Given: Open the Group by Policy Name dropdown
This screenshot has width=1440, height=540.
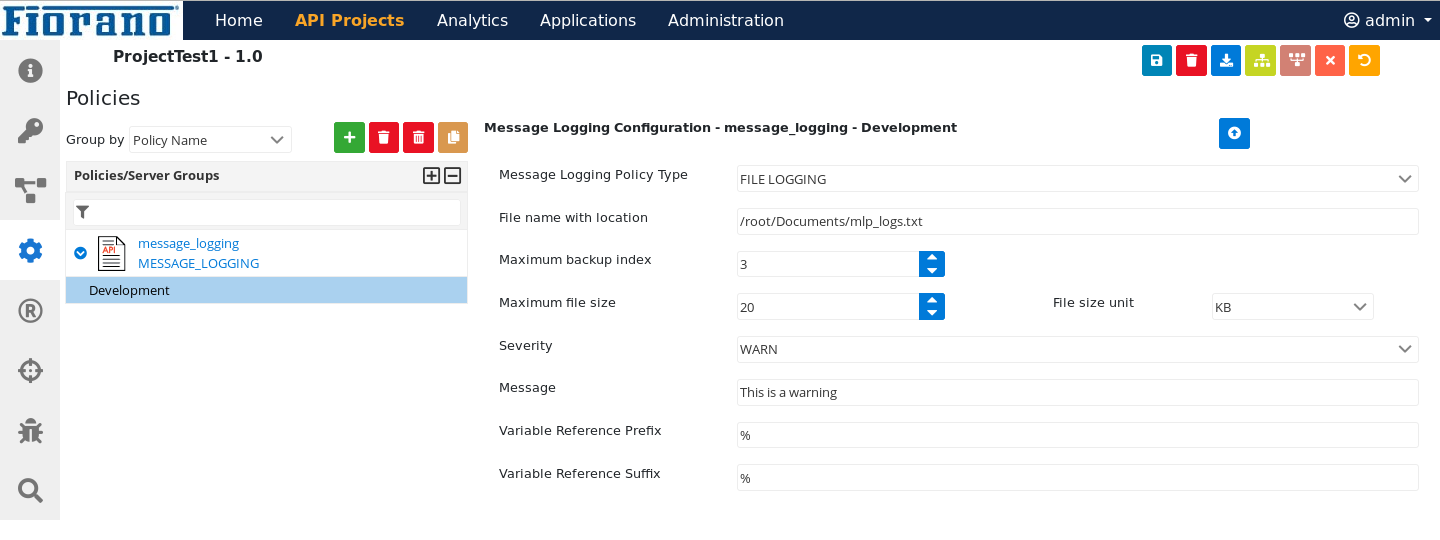Looking at the screenshot, I should 210,140.
